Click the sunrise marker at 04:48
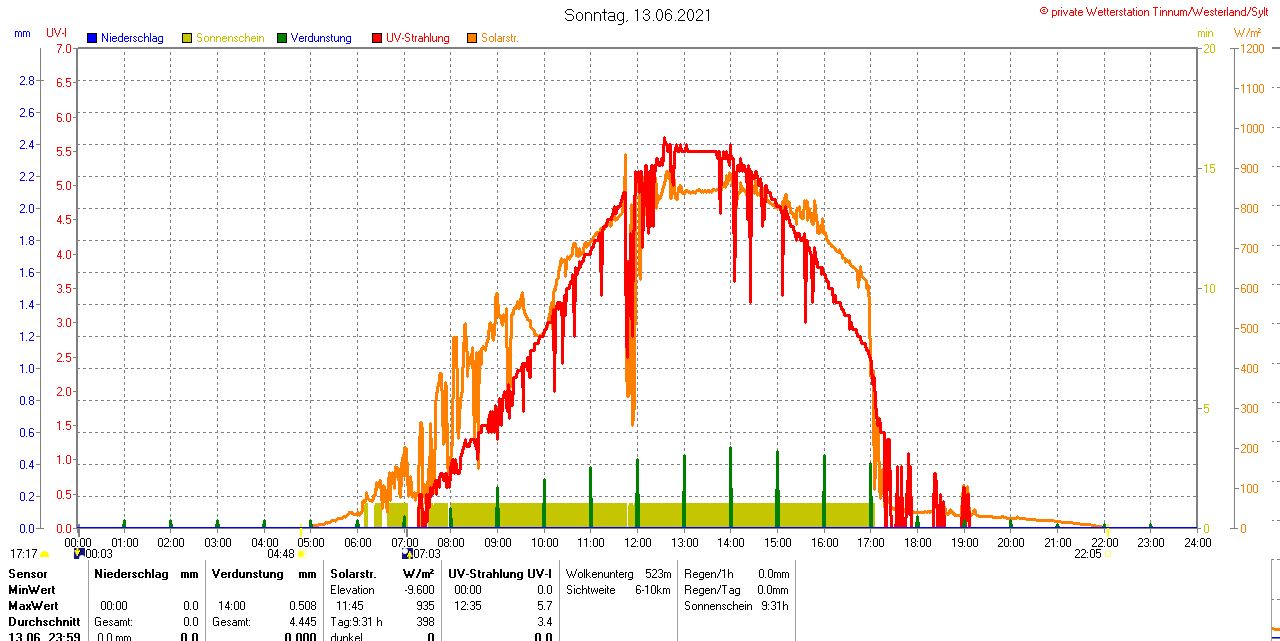This screenshot has width=1280, height=641. [300, 554]
